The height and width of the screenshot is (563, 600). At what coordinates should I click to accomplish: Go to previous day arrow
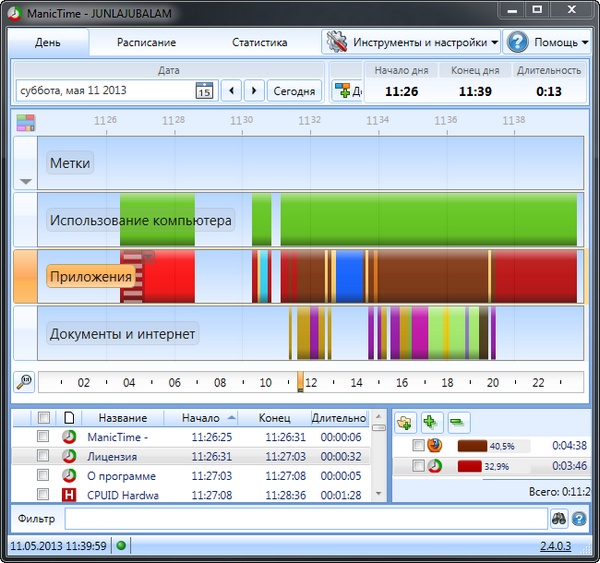tap(231, 91)
